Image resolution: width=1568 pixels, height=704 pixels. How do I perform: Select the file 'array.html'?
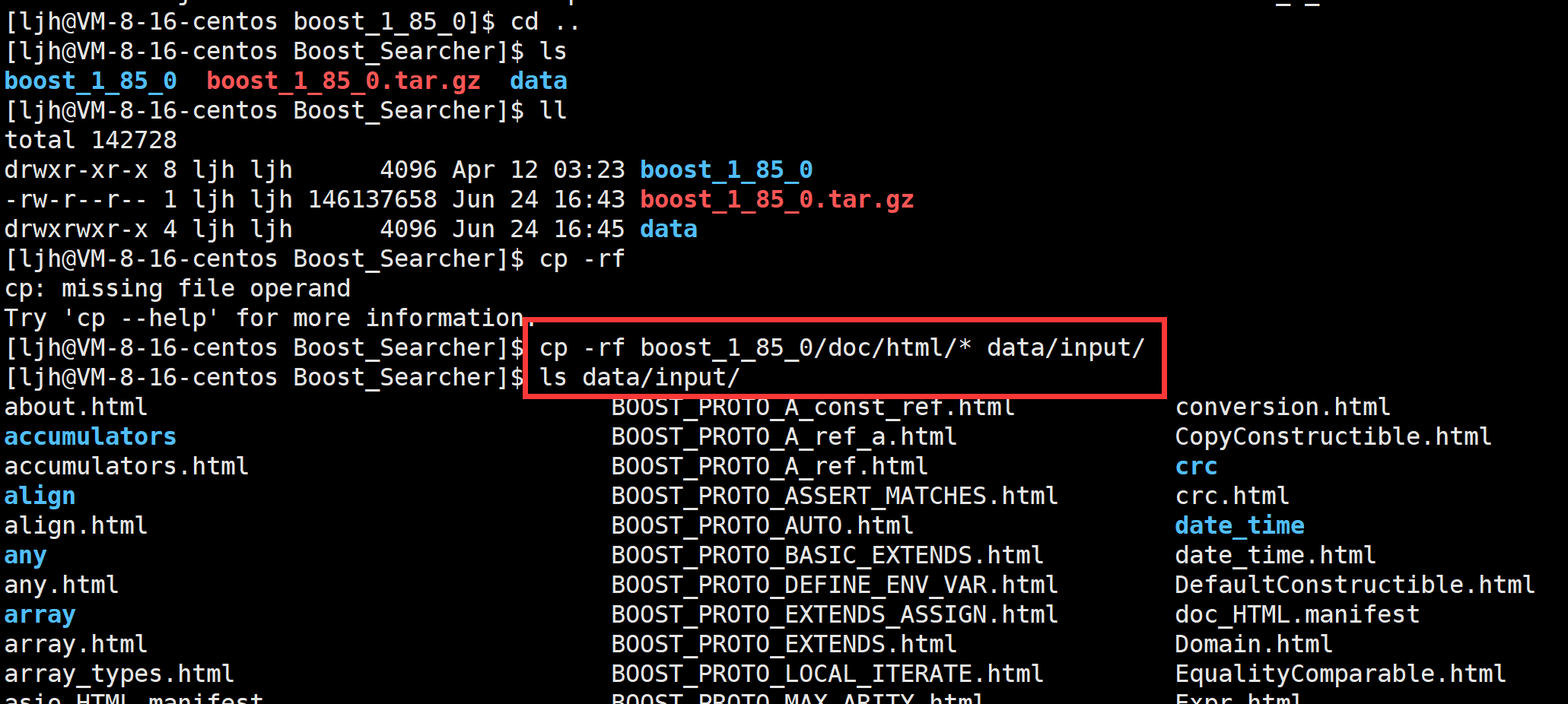coord(76,644)
